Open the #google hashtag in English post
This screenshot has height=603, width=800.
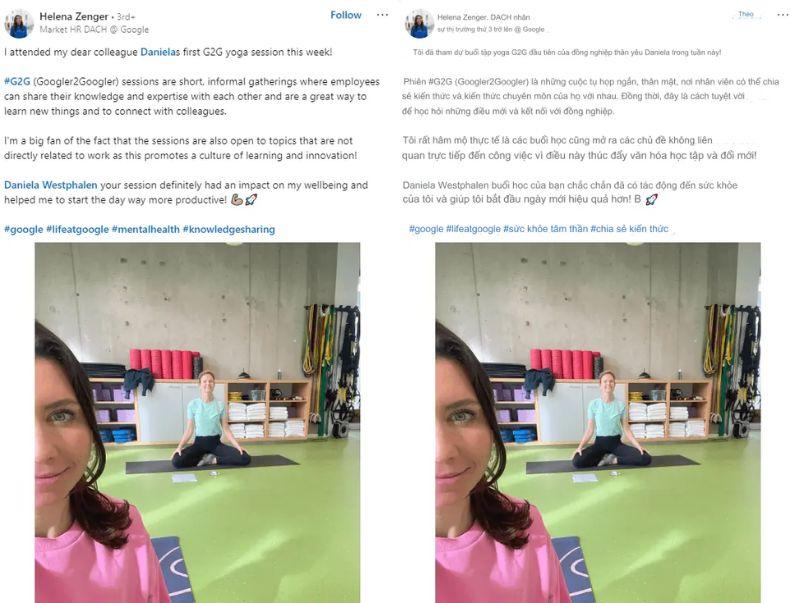pyautogui.click(x=23, y=230)
